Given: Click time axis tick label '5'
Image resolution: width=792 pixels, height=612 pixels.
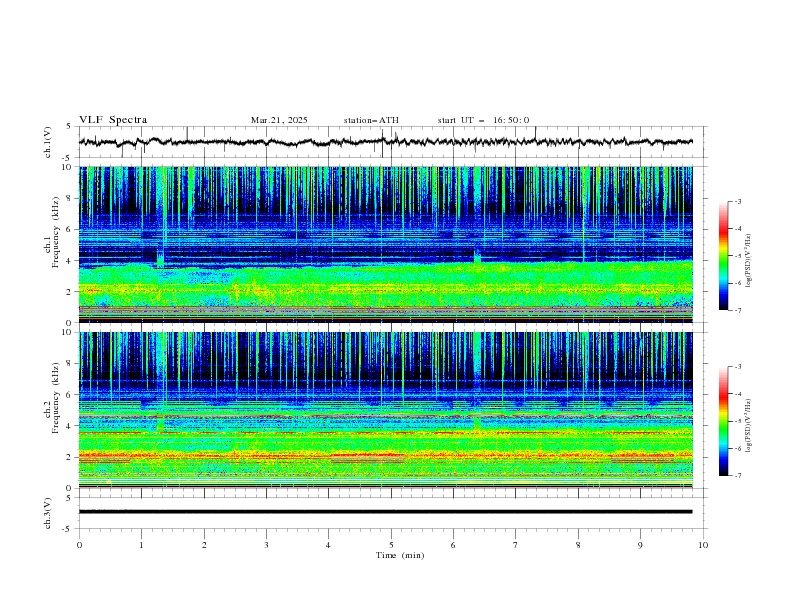Looking at the screenshot, I should [x=391, y=545].
